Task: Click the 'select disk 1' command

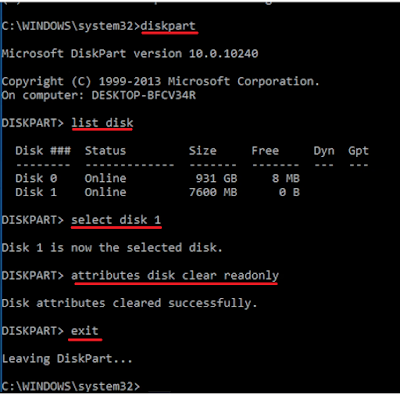Action: [x=116, y=220]
